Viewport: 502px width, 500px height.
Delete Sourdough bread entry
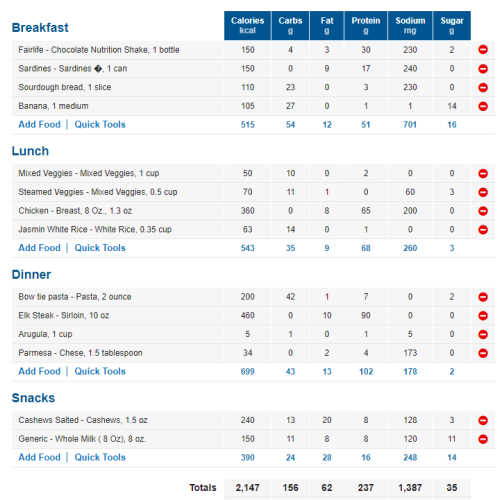483,87
